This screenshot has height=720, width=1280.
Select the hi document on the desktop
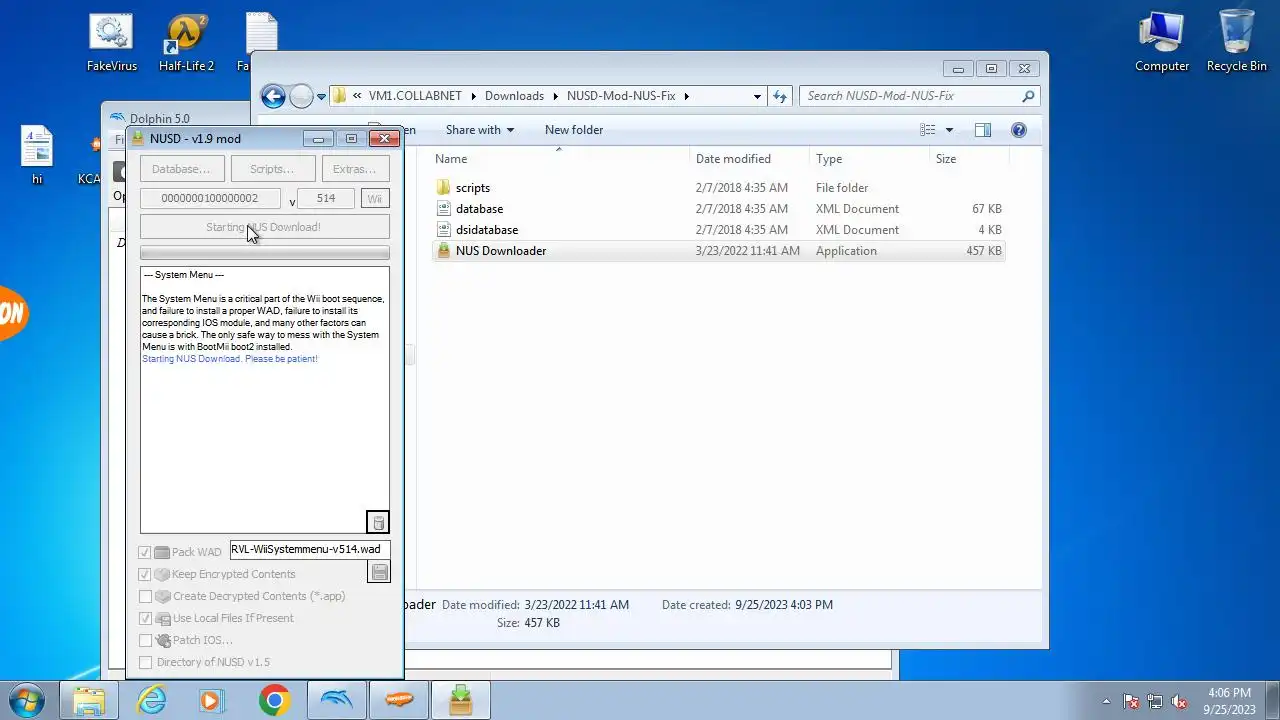pos(37,156)
